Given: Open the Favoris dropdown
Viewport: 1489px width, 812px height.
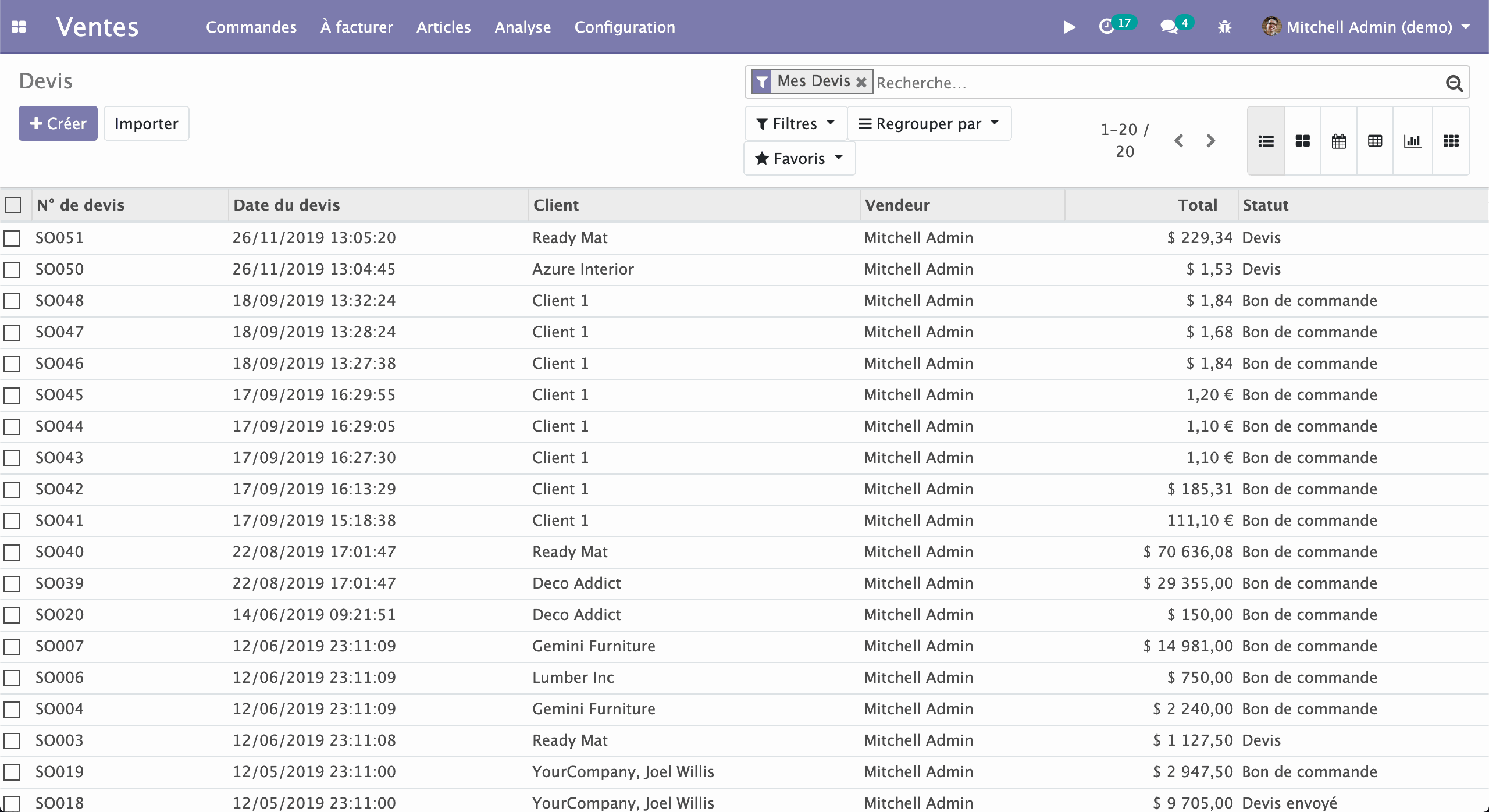Looking at the screenshot, I should point(799,158).
